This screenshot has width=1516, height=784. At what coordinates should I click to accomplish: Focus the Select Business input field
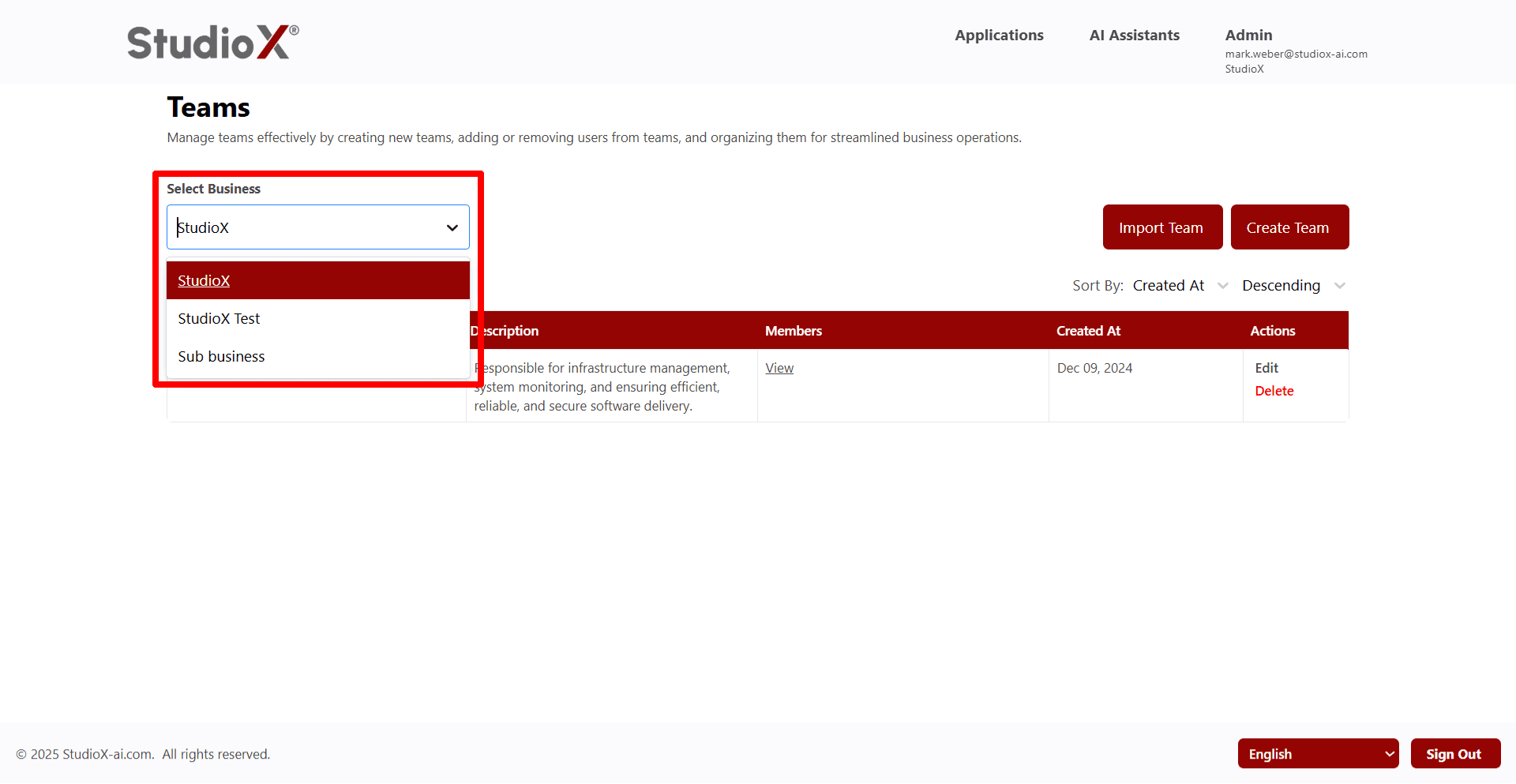click(304, 228)
